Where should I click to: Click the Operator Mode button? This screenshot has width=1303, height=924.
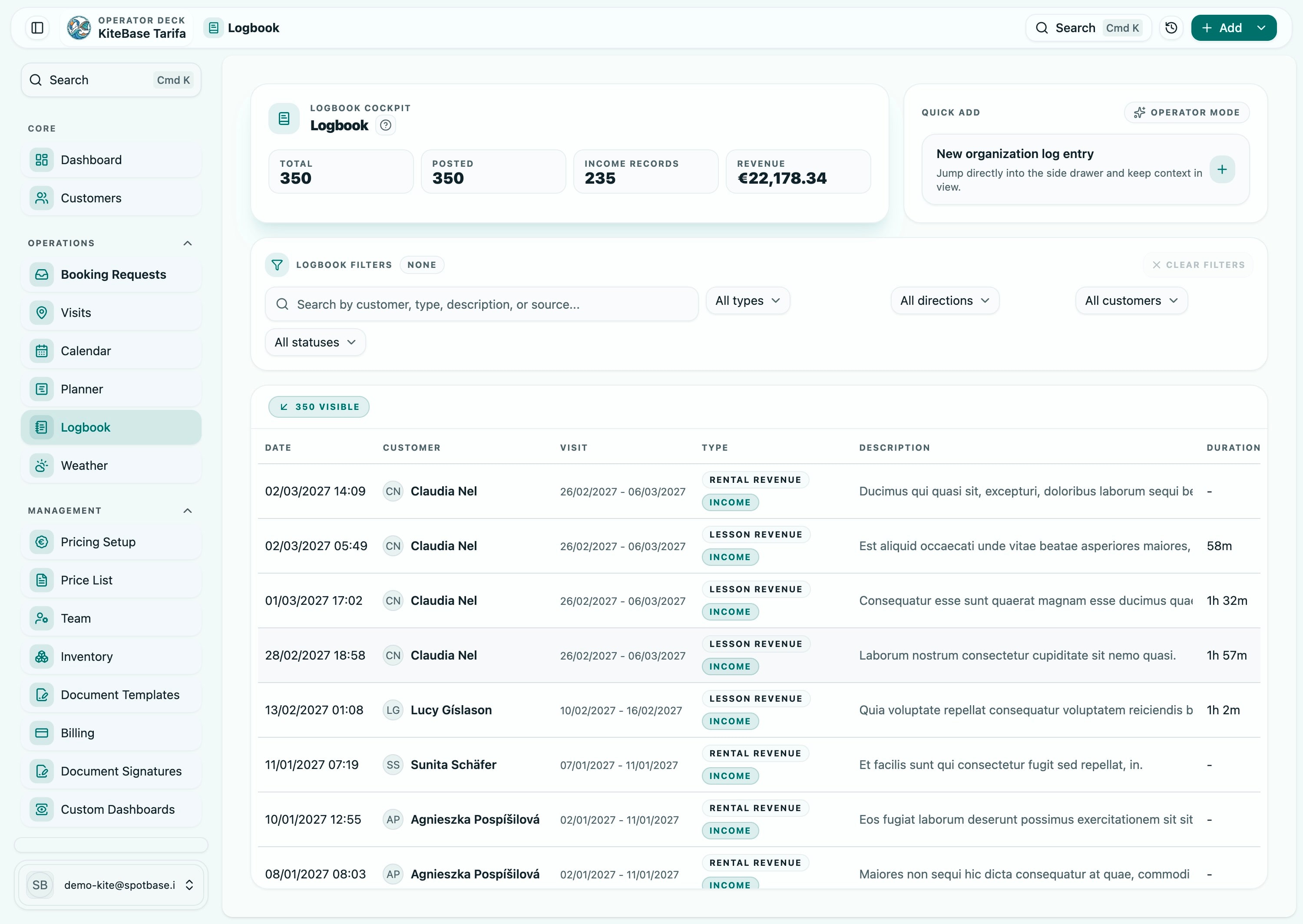point(1187,112)
